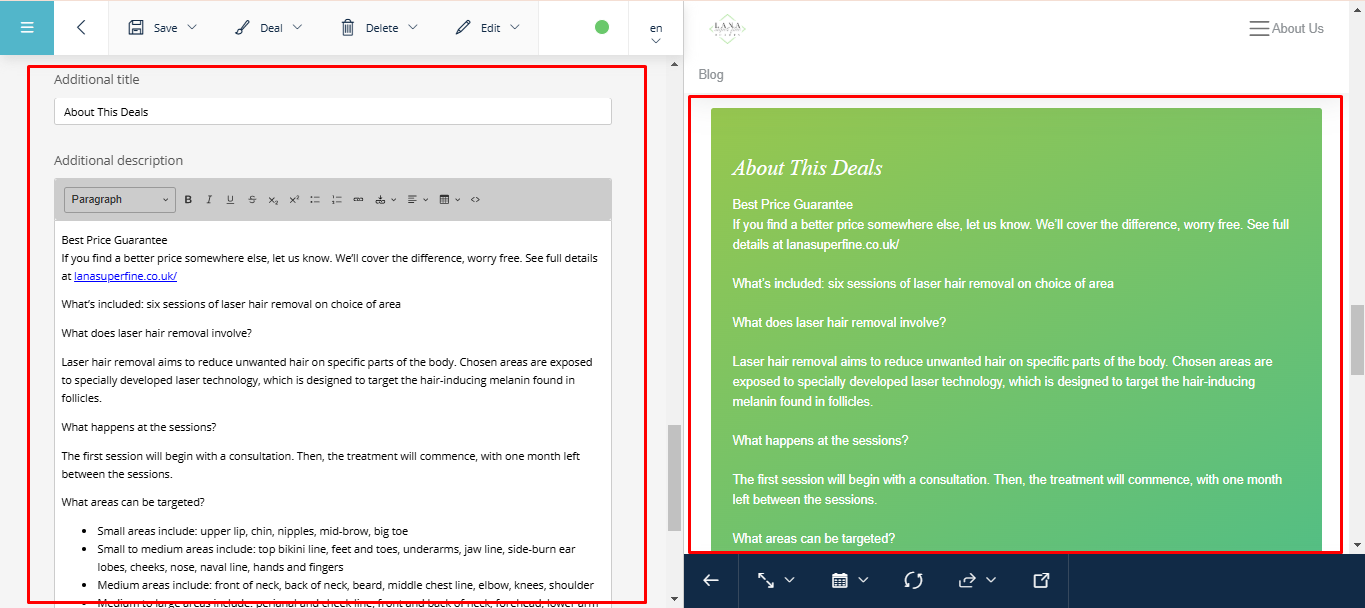
Task: Open the en language selector
Action: (656, 33)
